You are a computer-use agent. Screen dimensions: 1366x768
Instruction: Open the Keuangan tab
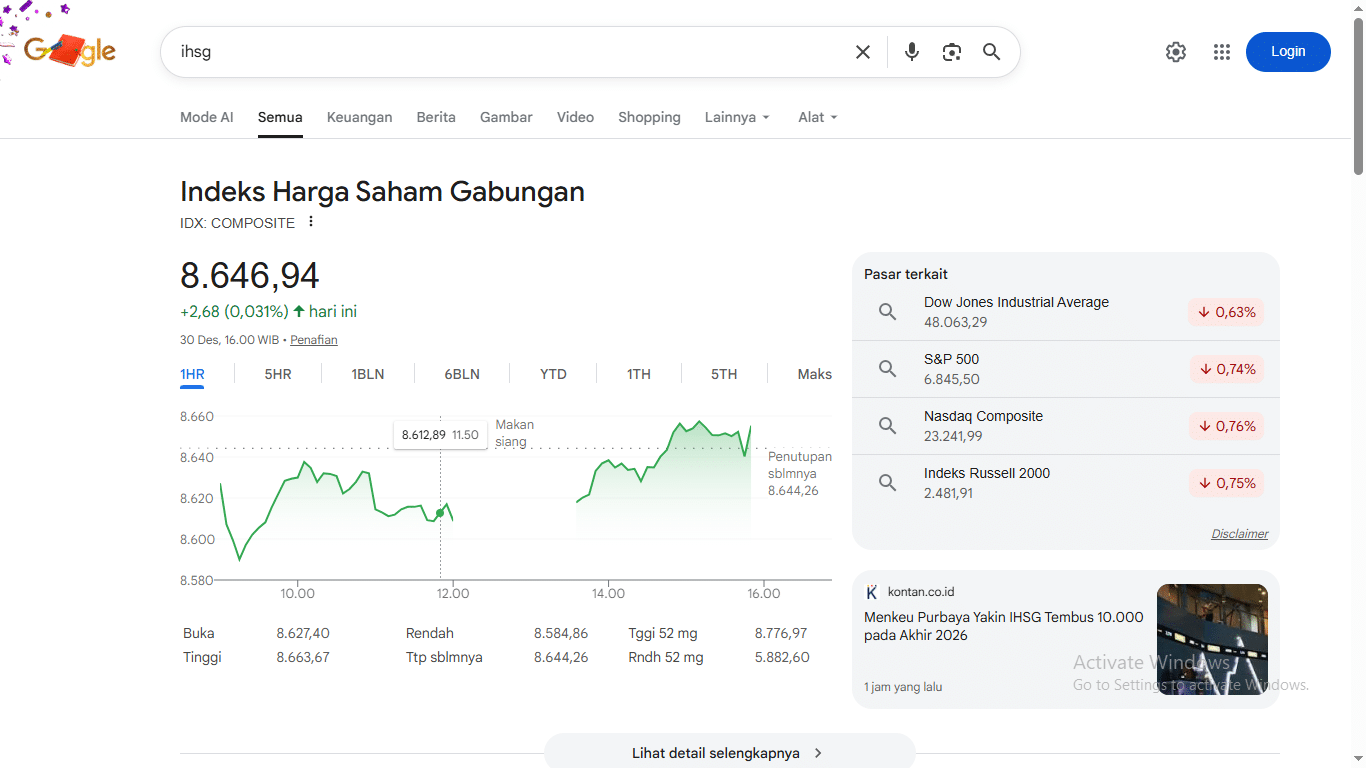point(359,117)
